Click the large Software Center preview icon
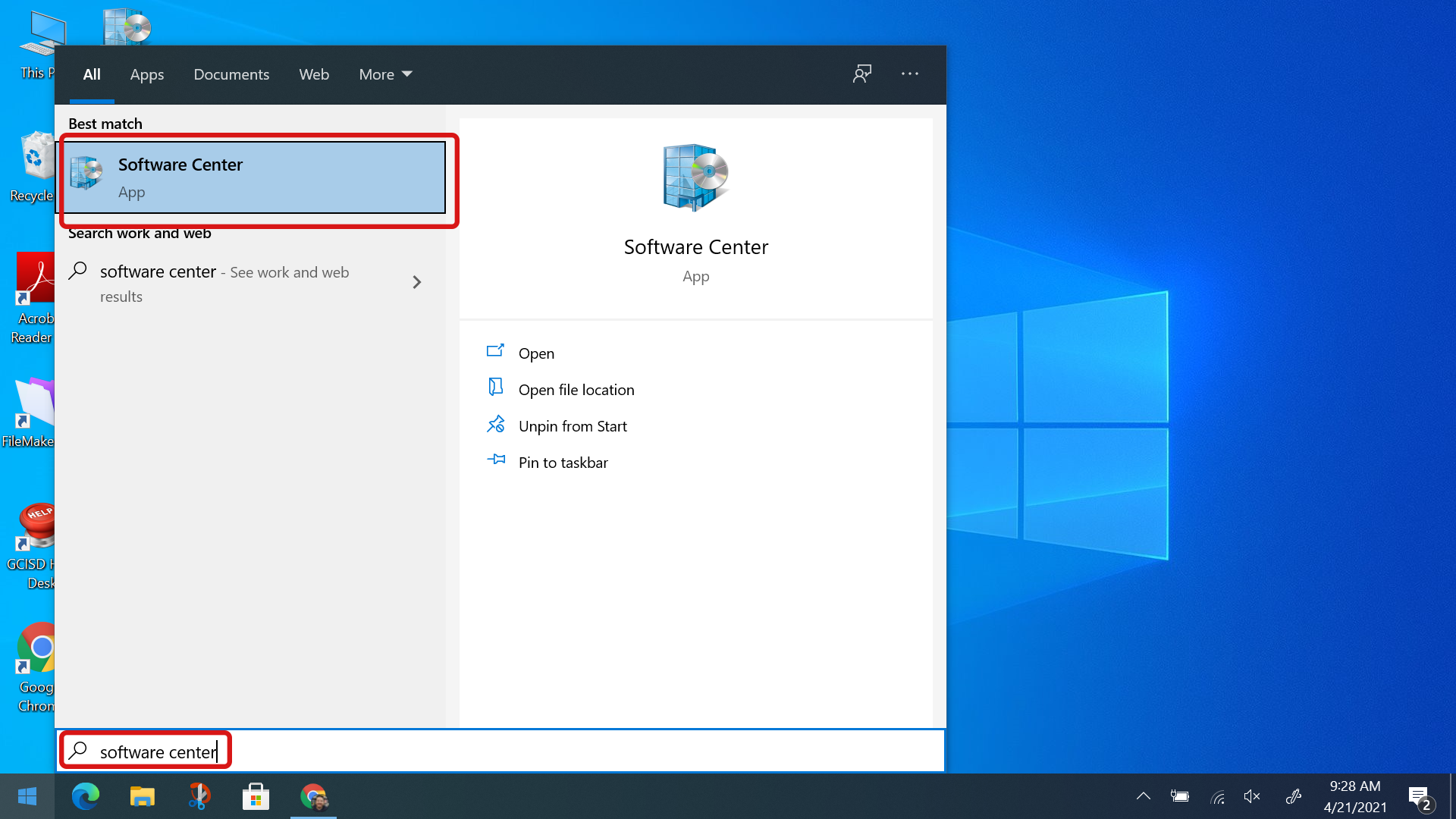Image resolution: width=1456 pixels, height=819 pixels. pos(695,177)
